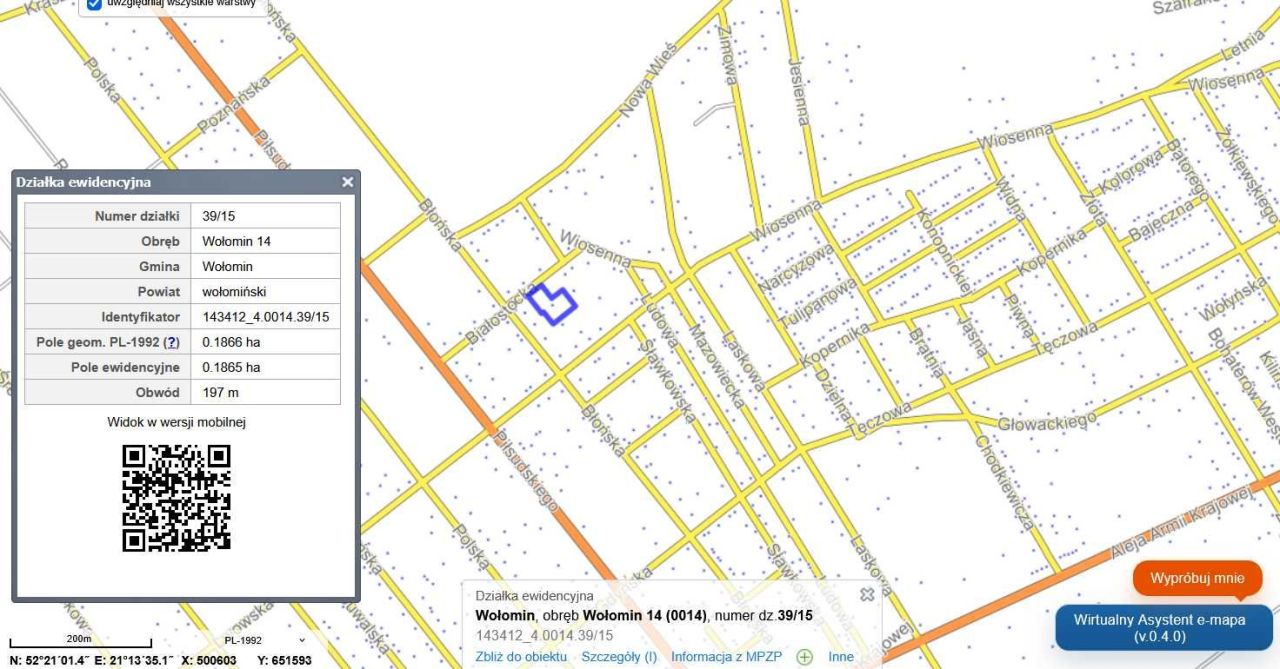Select the blue highlighted parcel outline on map
The image size is (1280, 669).
point(551,303)
